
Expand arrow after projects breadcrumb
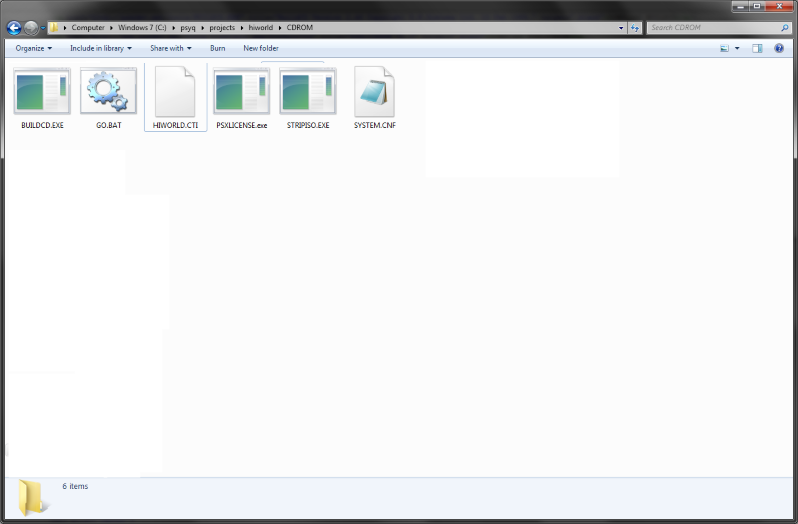[242, 28]
